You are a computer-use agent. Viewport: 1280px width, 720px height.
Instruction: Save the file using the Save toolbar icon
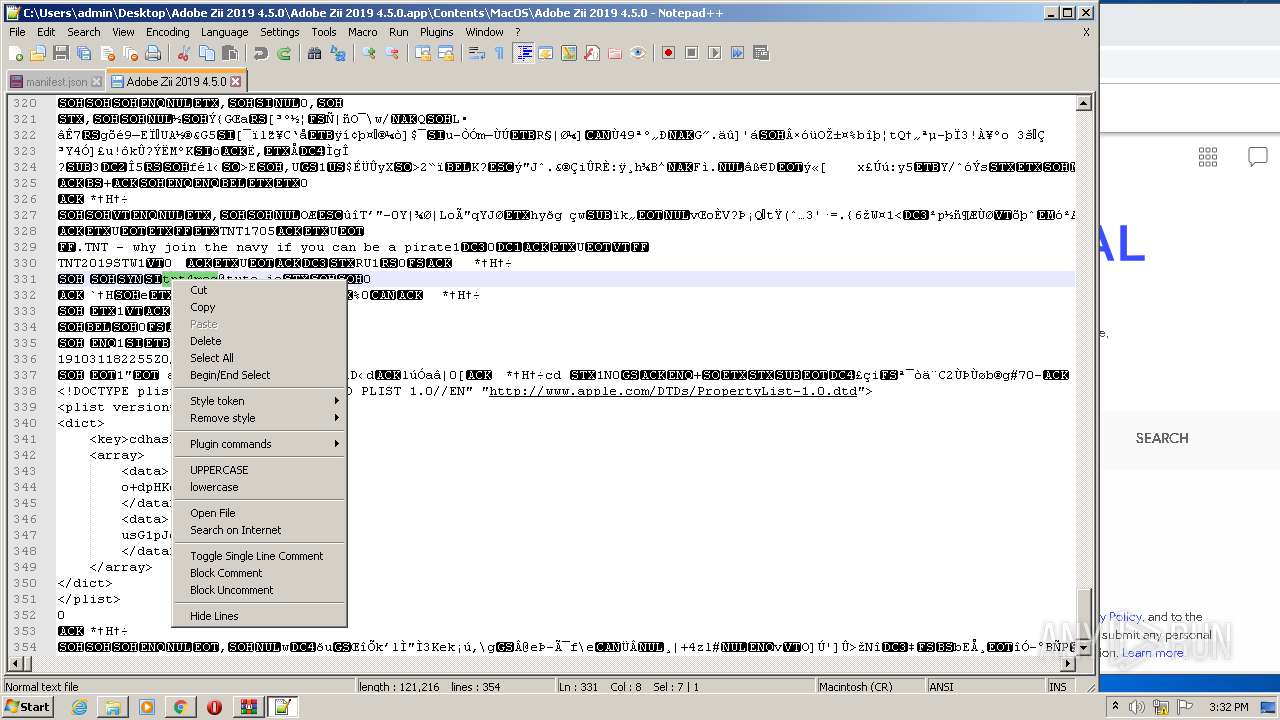[61, 53]
